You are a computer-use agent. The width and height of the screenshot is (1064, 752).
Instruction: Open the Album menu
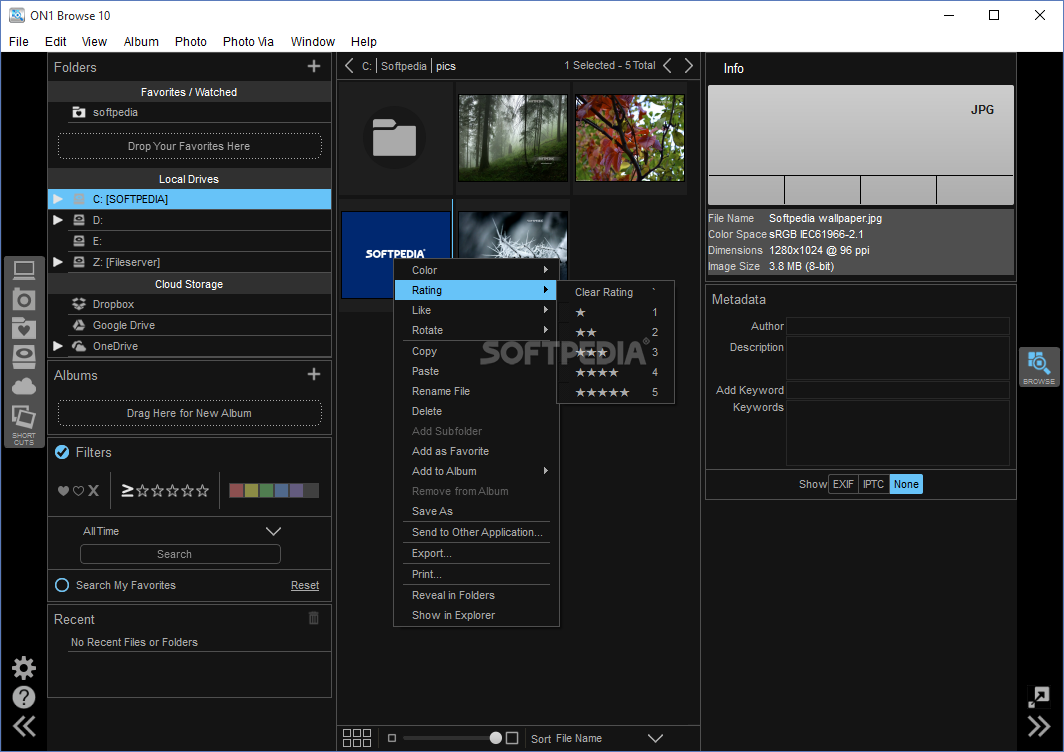coord(141,41)
